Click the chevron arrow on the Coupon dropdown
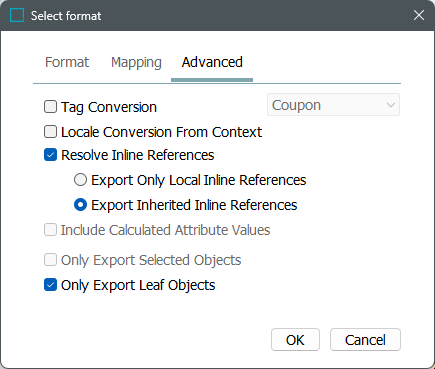Viewport: 435px width, 369px height. tap(391, 105)
